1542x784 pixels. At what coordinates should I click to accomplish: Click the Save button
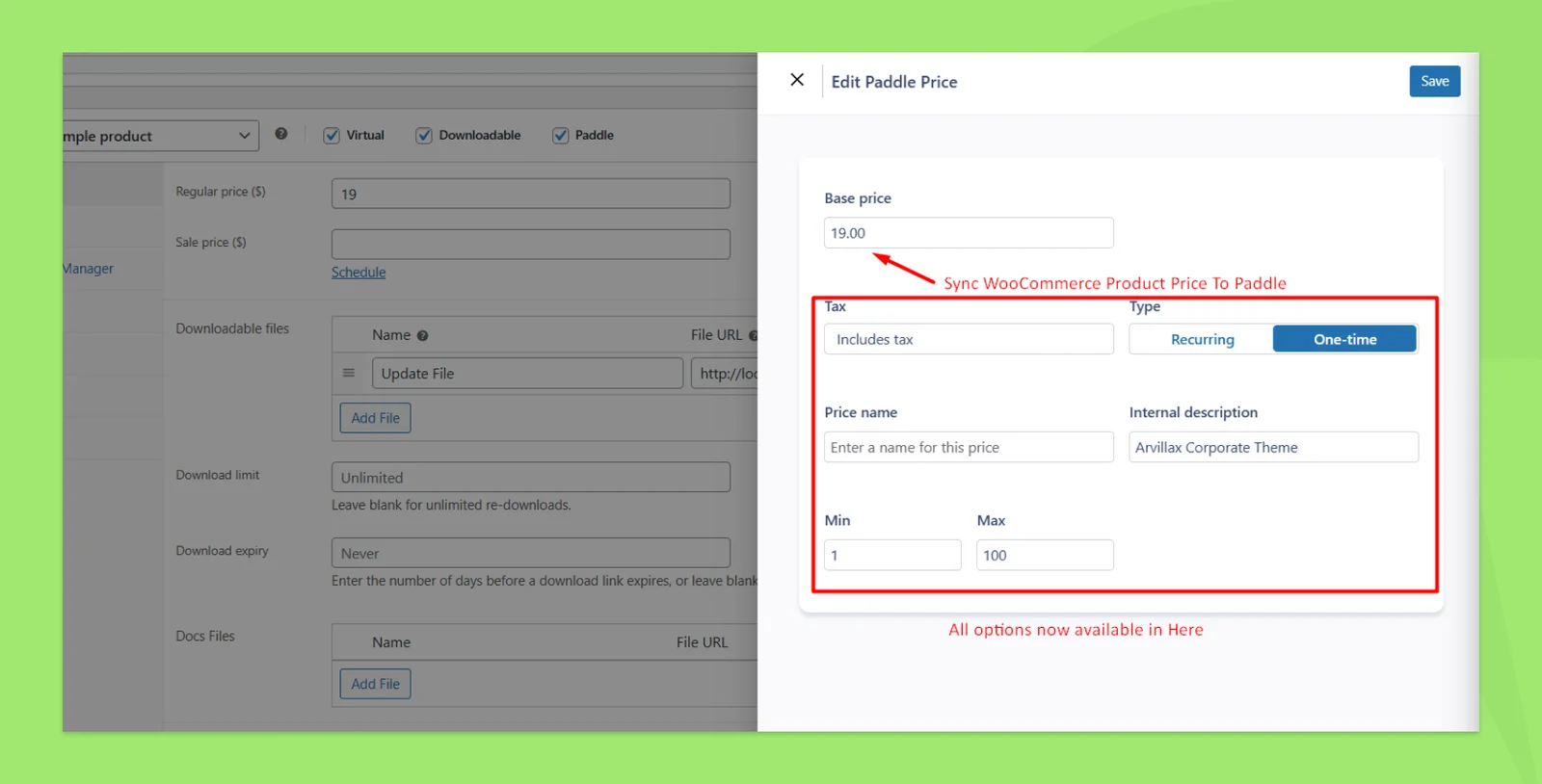click(1434, 81)
